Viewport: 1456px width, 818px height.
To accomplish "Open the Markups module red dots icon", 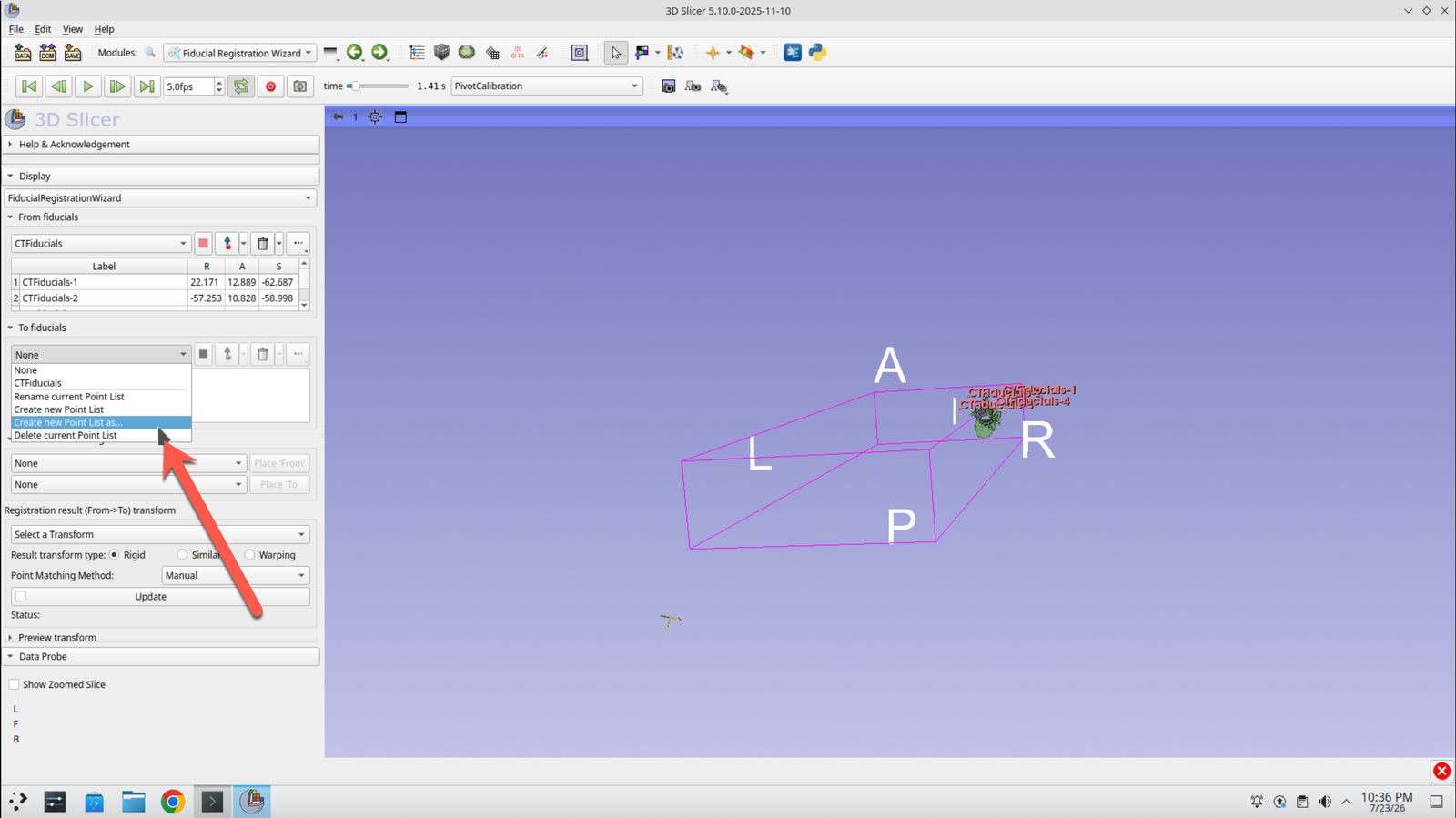I will coord(517,53).
